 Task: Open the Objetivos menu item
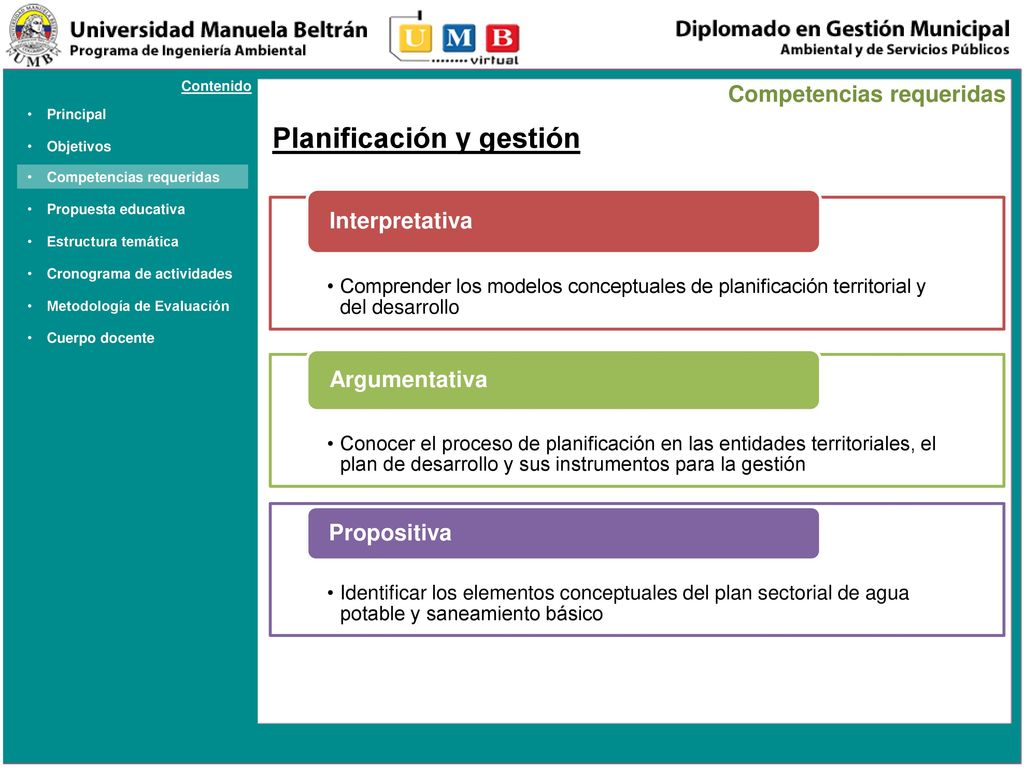(x=79, y=146)
